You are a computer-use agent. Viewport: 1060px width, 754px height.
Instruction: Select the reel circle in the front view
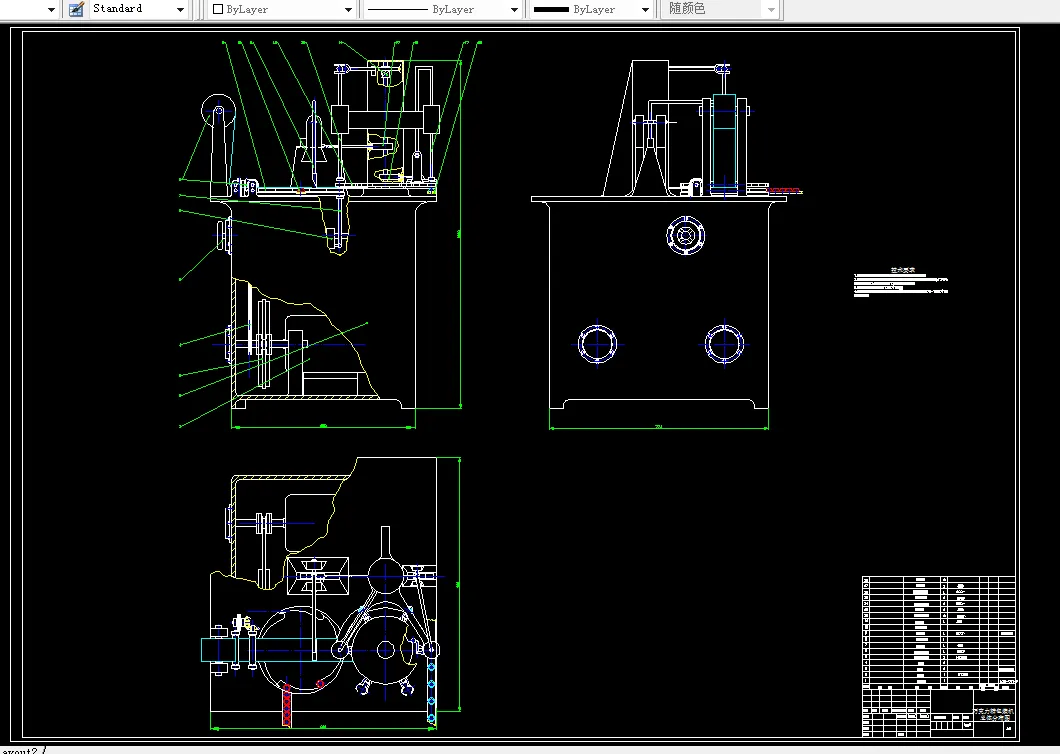(218, 111)
